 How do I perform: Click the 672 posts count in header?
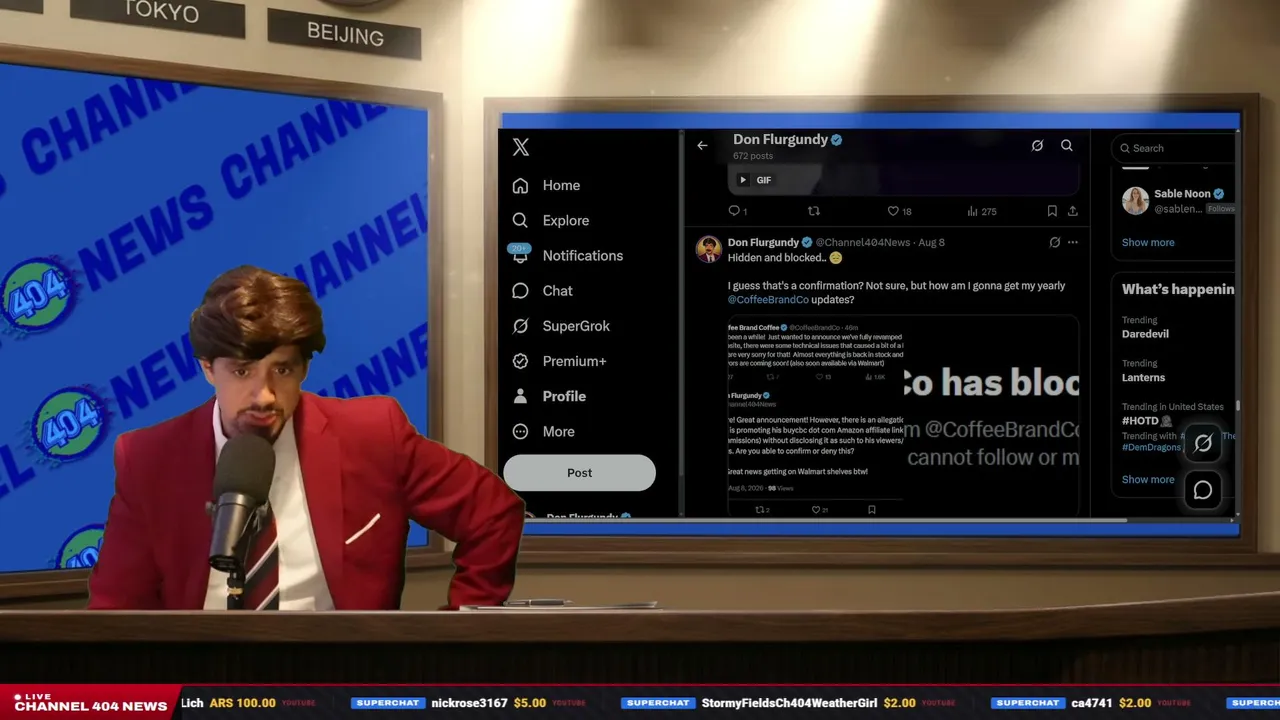[x=753, y=156]
